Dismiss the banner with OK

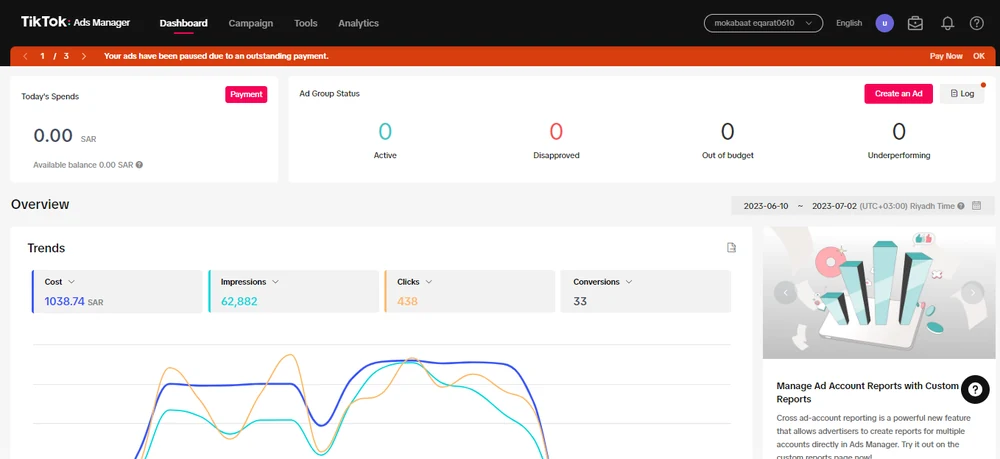click(x=979, y=56)
